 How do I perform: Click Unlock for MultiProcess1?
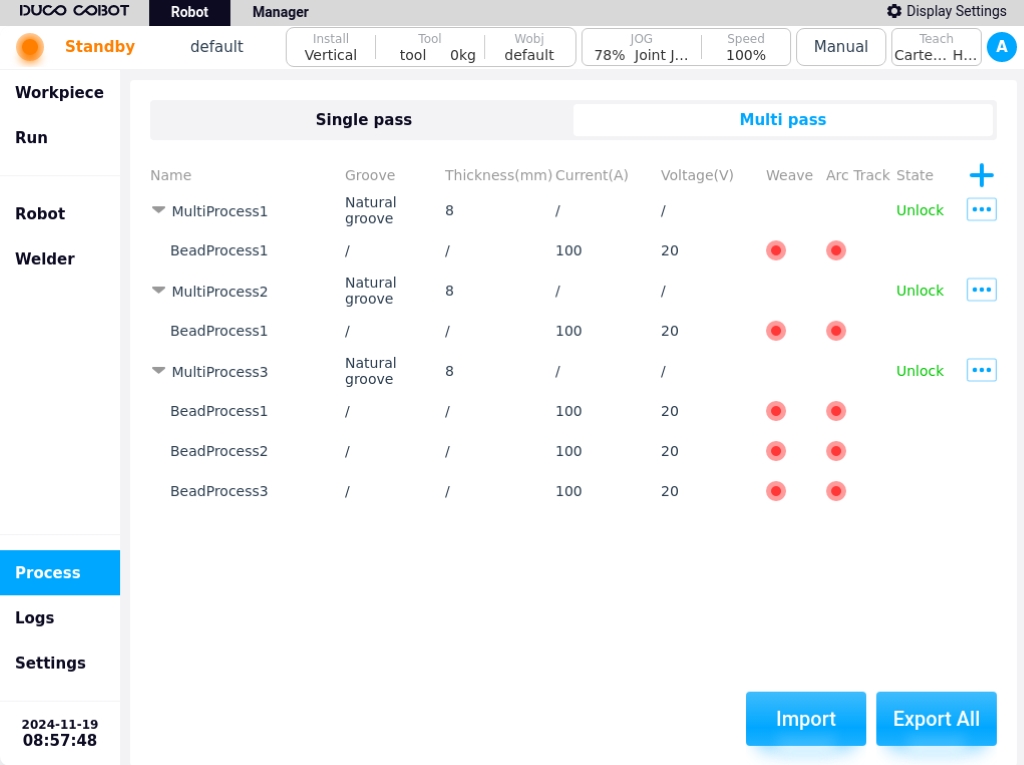(x=920, y=210)
